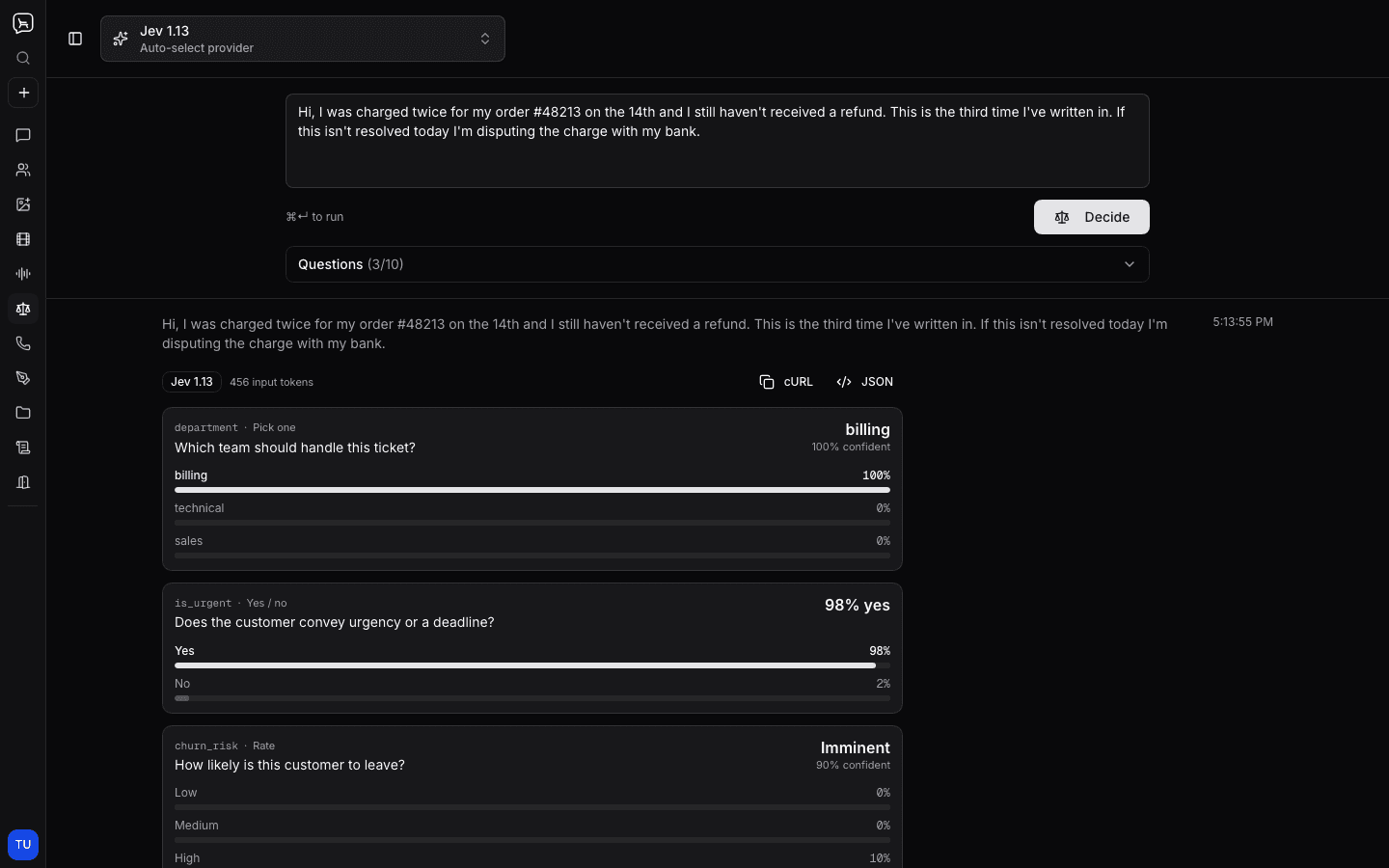
Task: Open the scroll icon in the sidebar
Action: tap(23, 448)
